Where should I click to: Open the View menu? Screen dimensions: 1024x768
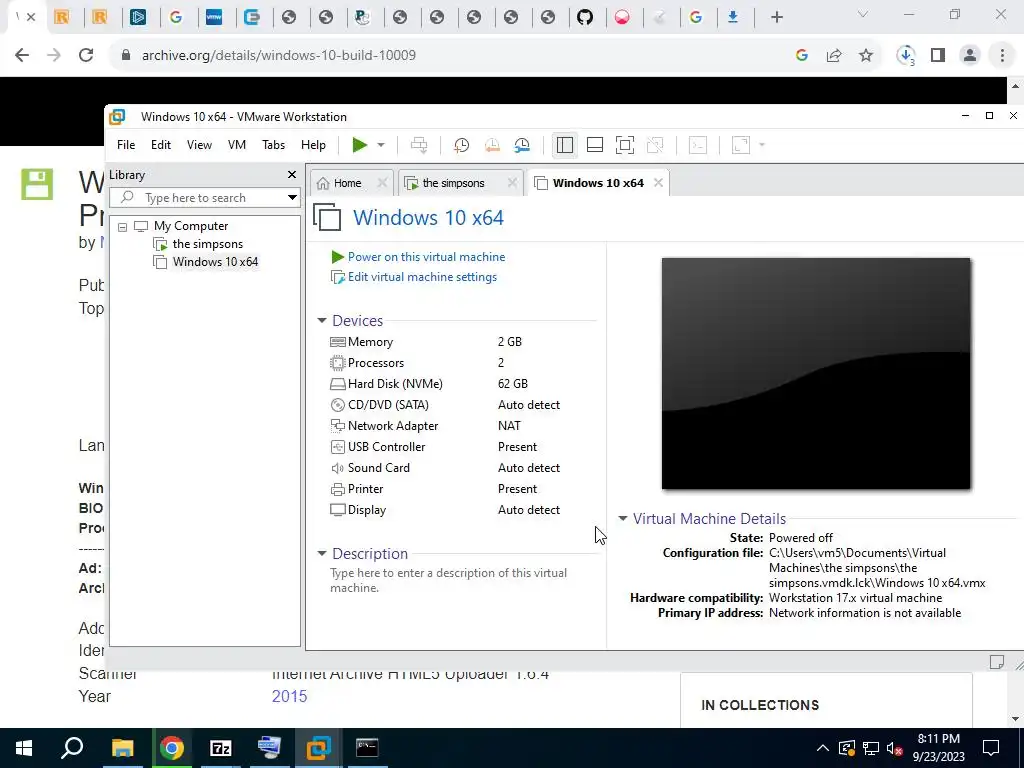[x=199, y=145]
